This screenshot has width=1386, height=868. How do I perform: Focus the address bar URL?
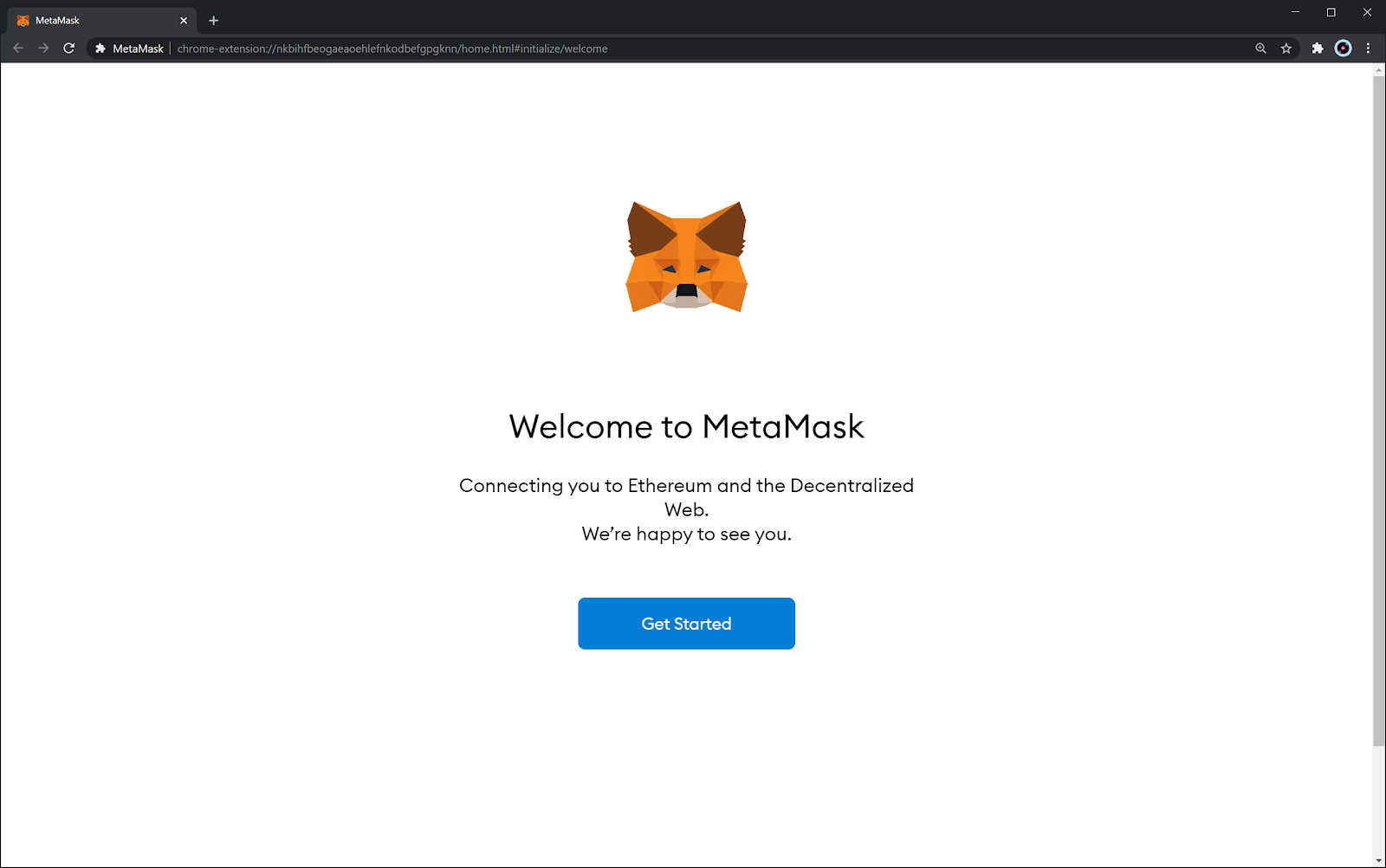(392, 49)
